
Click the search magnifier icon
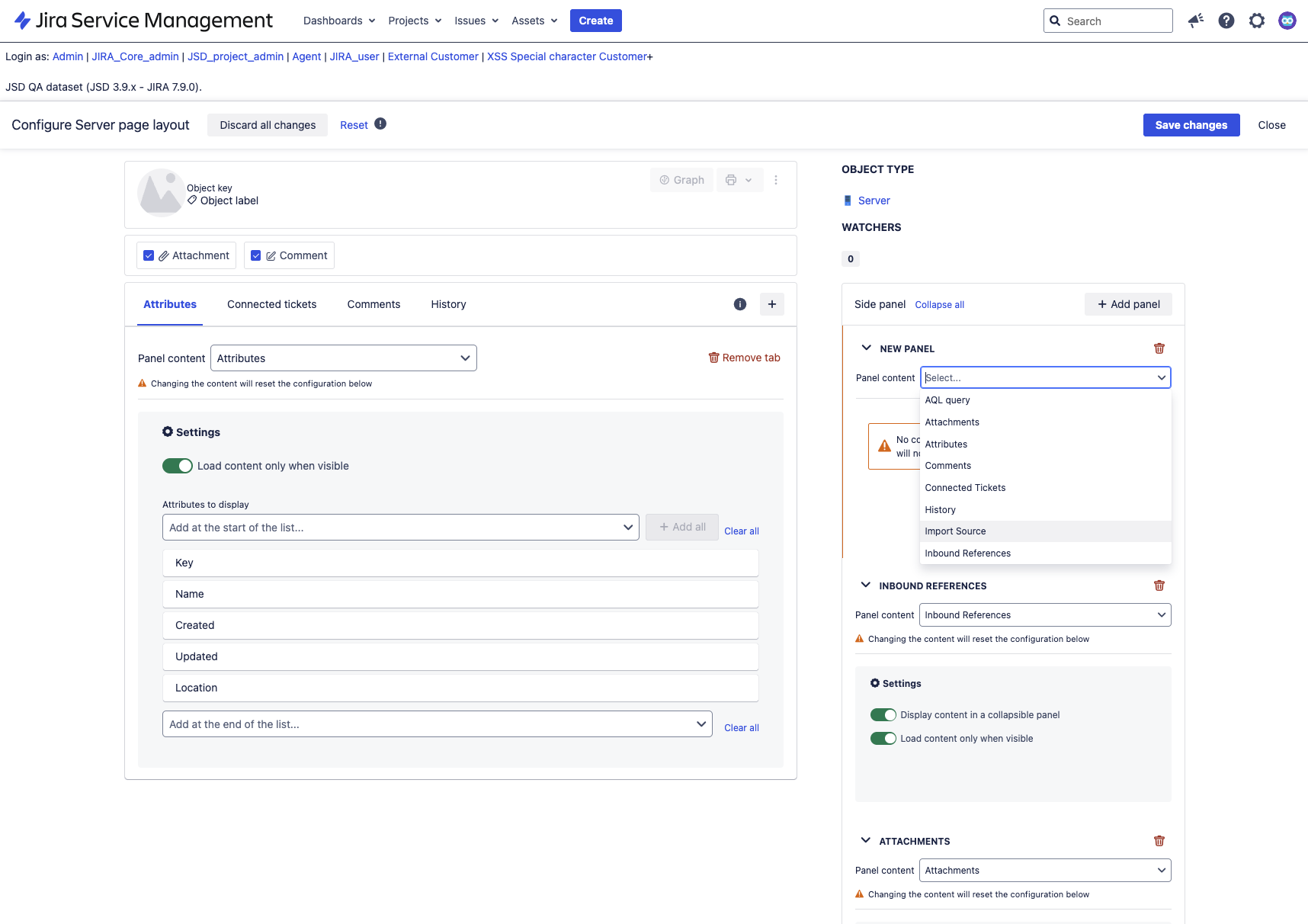[1055, 21]
